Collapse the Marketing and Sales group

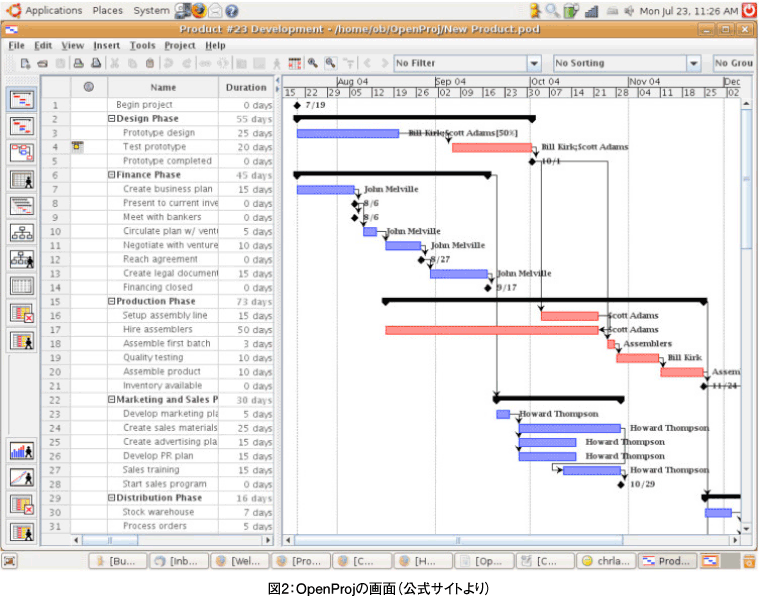(111, 400)
